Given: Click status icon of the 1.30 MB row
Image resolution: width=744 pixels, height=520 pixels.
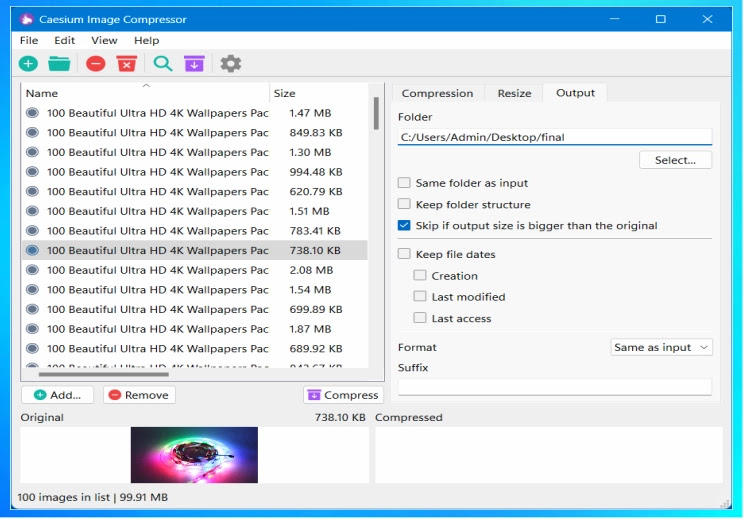Looking at the screenshot, I should coord(32,152).
